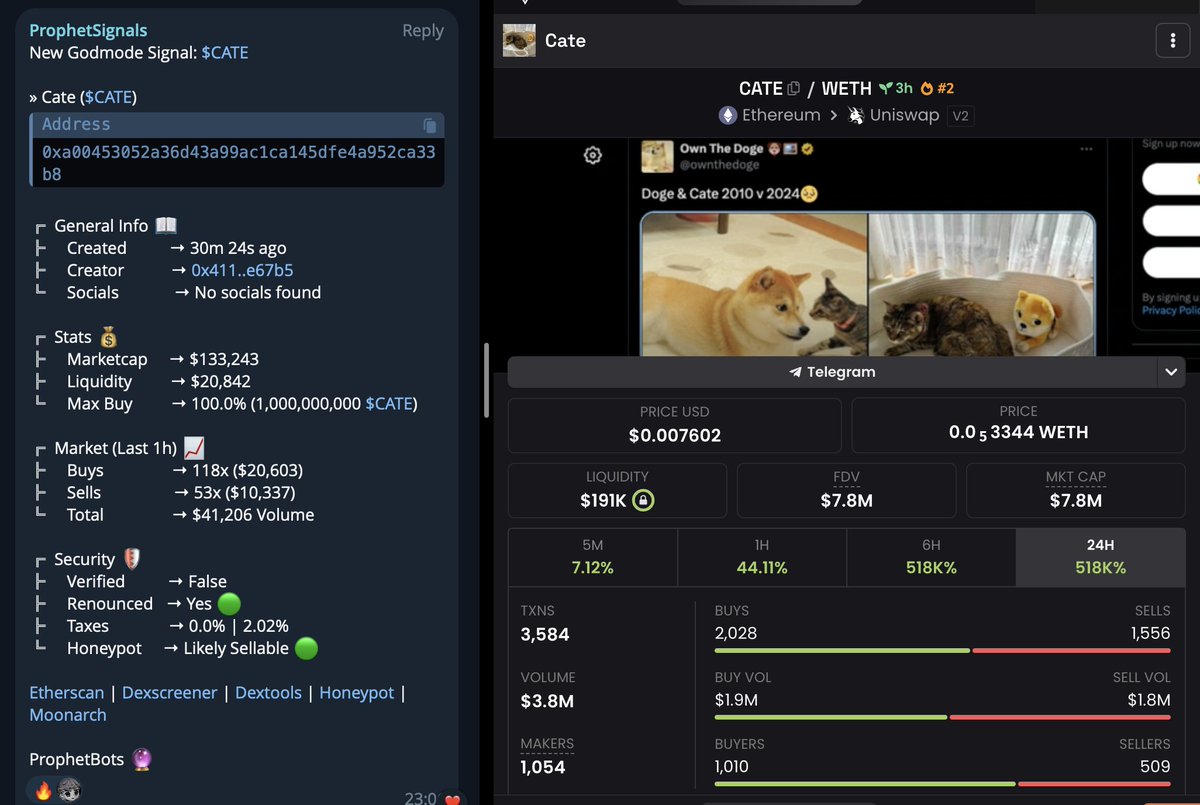The height and width of the screenshot is (805, 1200).
Task: Click the FDV $7.8M box
Action: 846,490
